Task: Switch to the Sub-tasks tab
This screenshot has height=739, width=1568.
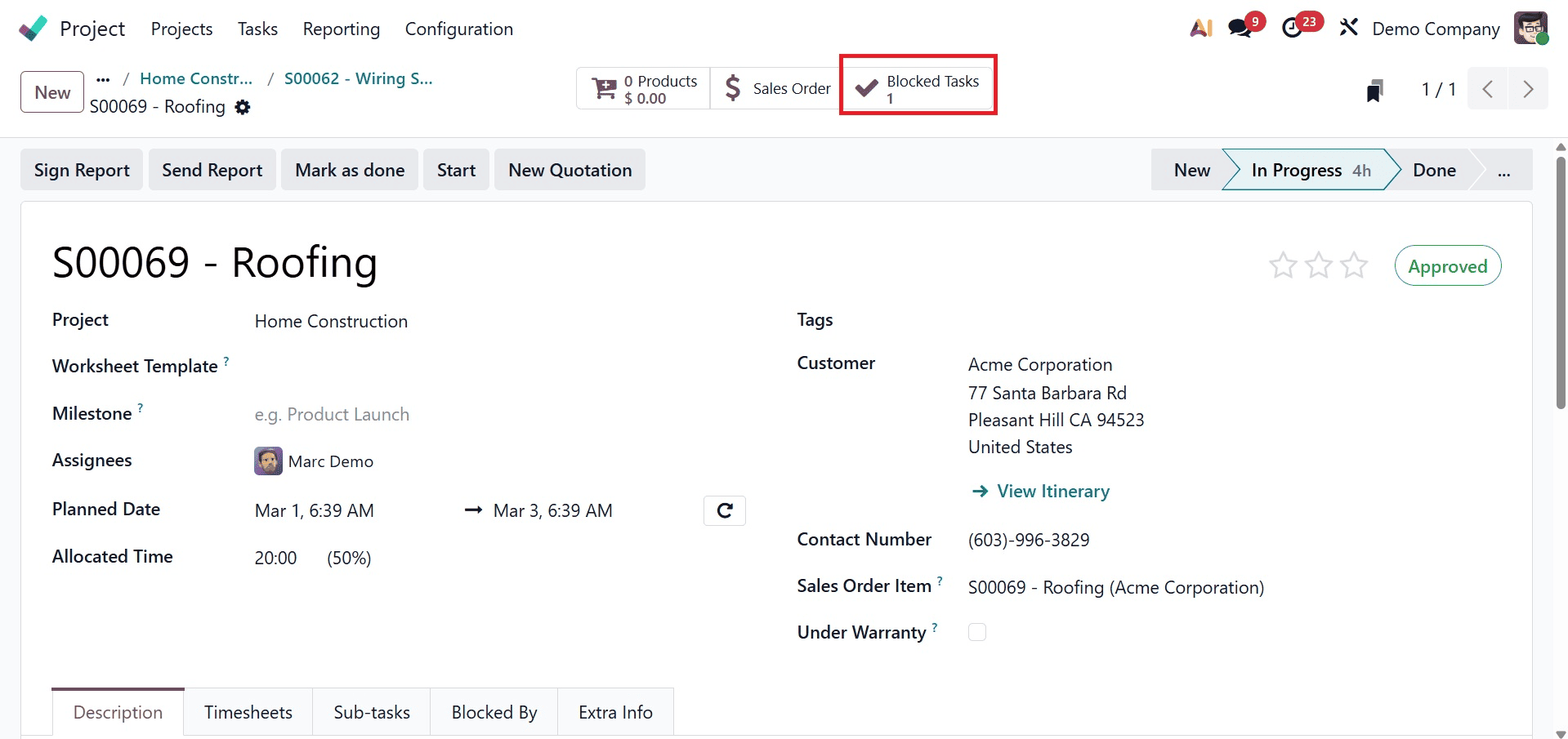Action: click(371, 711)
